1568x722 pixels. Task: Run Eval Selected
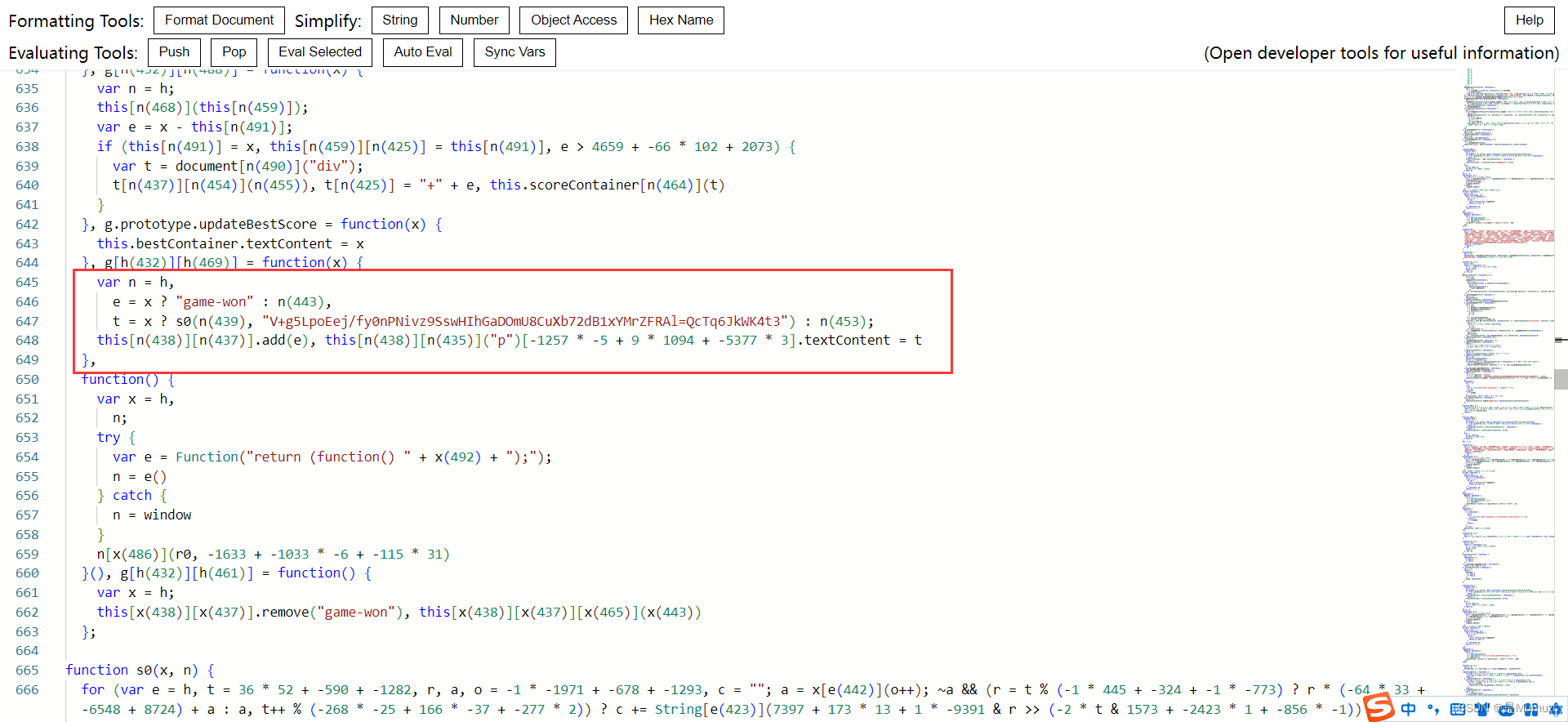(320, 52)
